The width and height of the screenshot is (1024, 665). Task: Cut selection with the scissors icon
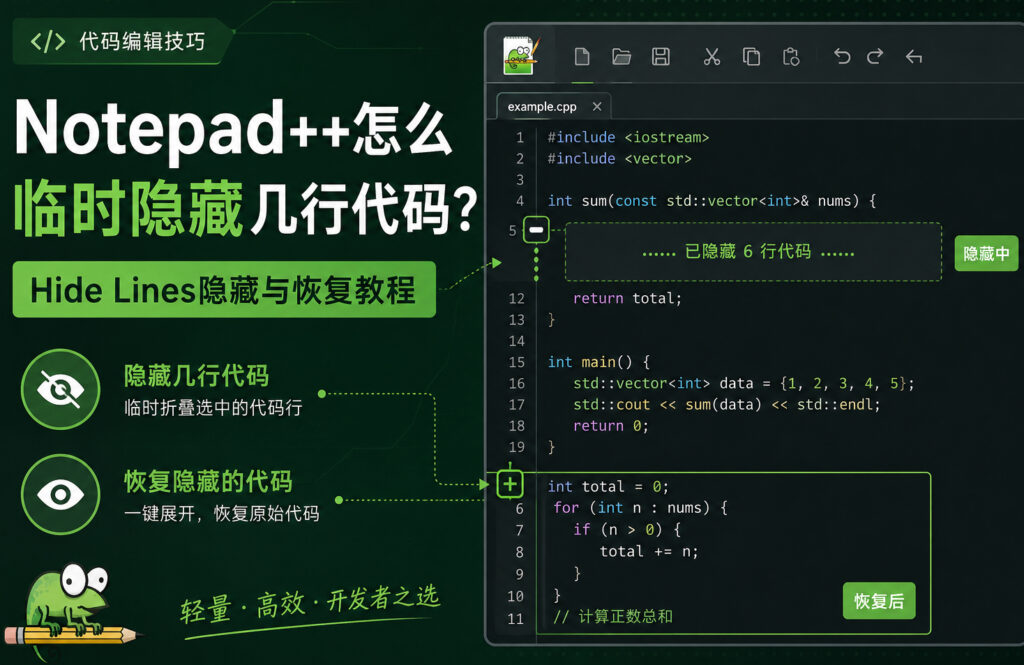pyautogui.click(x=712, y=57)
